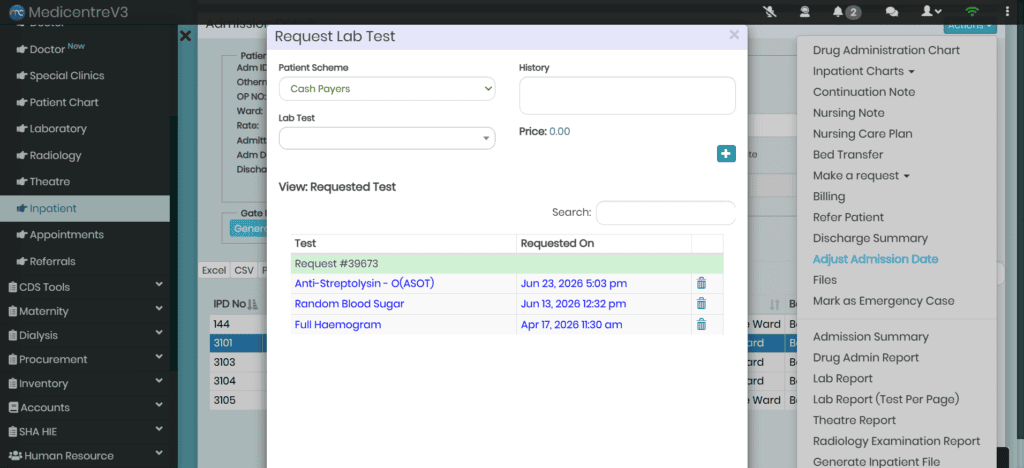Sort by IPD No column
This screenshot has height=468, width=1024.
coord(236,304)
